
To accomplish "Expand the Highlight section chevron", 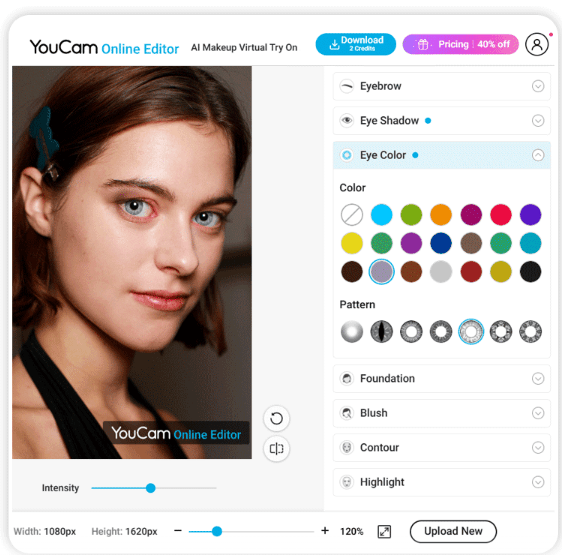I will tap(538, 482).
